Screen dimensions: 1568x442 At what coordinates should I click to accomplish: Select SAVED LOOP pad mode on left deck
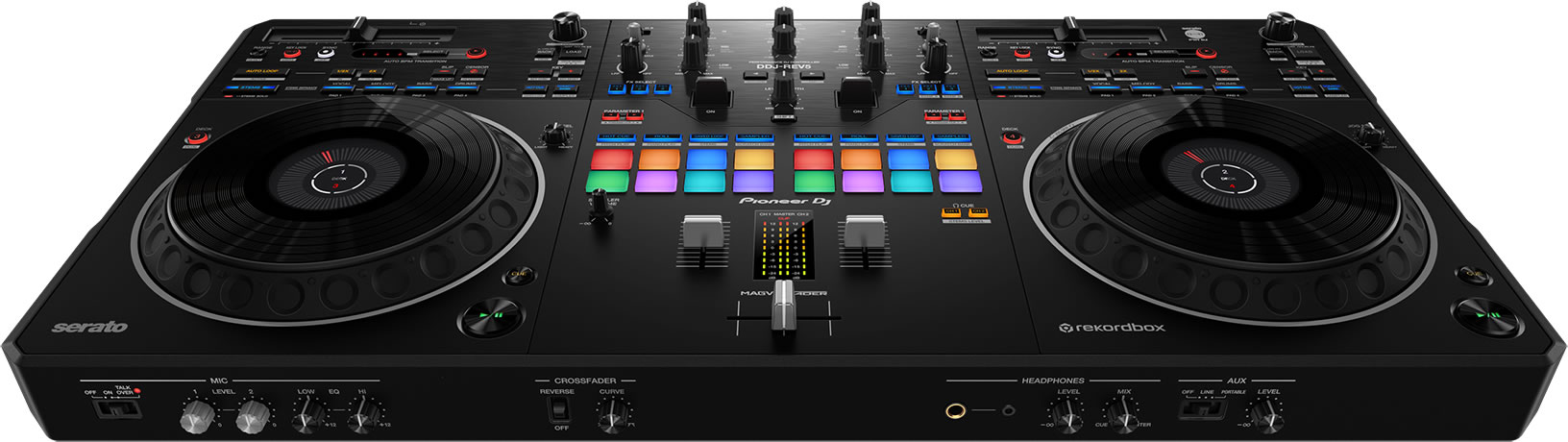[x=708, y=137]
